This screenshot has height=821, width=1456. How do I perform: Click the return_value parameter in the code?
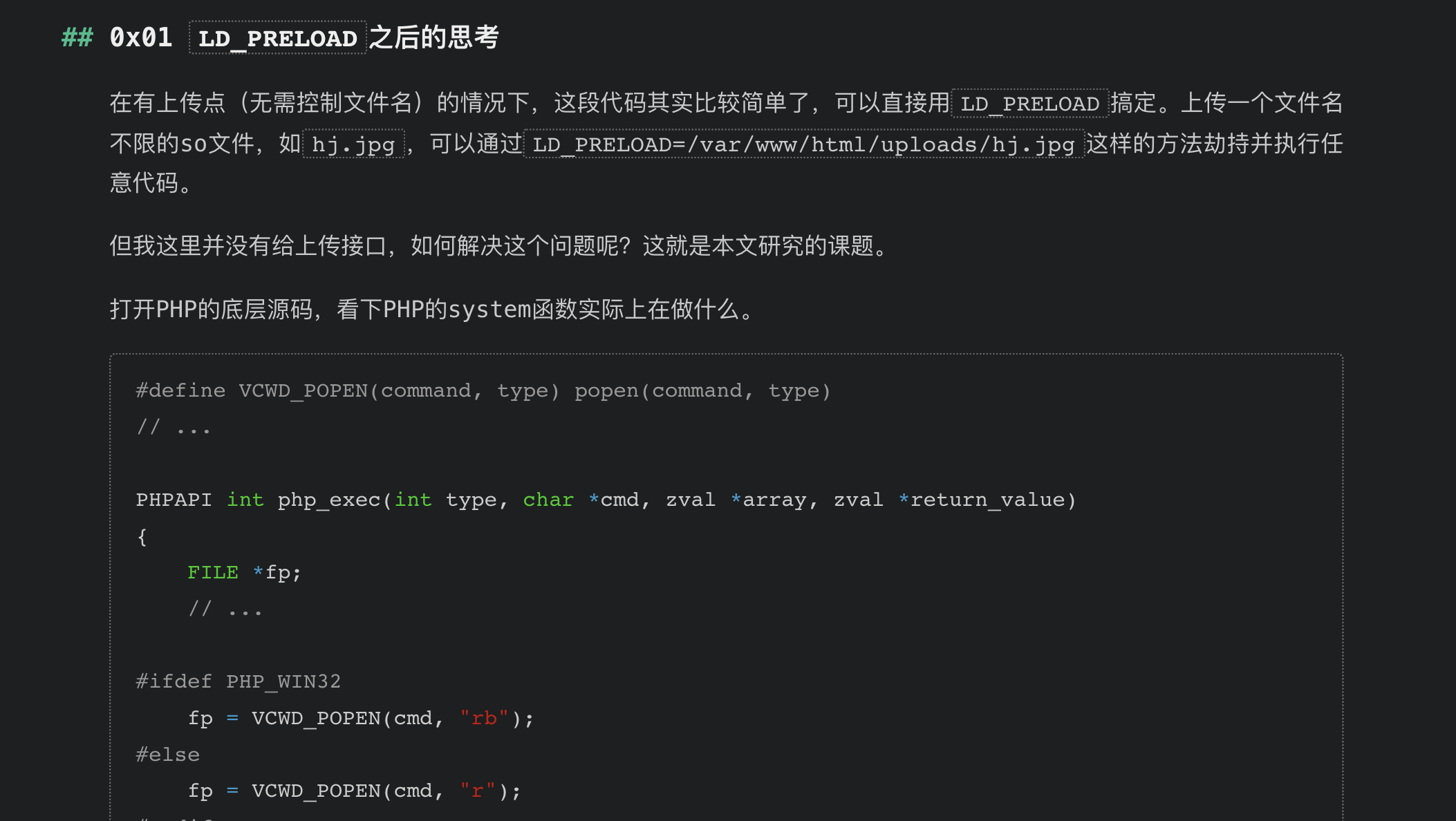[987, 500]
